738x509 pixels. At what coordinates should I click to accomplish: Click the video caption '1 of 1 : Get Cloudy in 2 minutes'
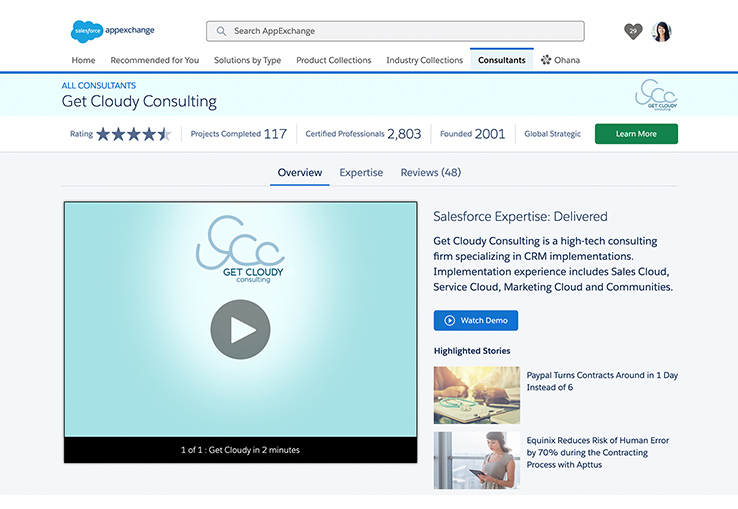click(x=241, y=450)
